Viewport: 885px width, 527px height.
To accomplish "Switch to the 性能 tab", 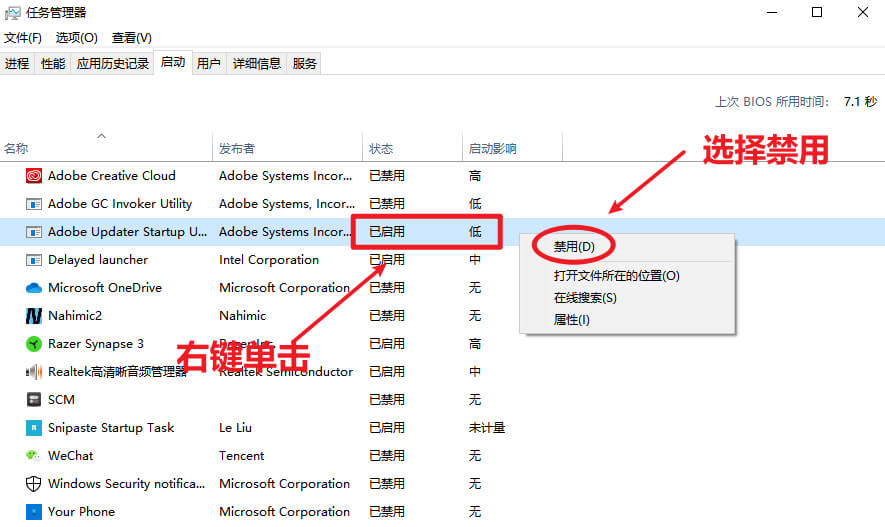I will coord(53,63).
